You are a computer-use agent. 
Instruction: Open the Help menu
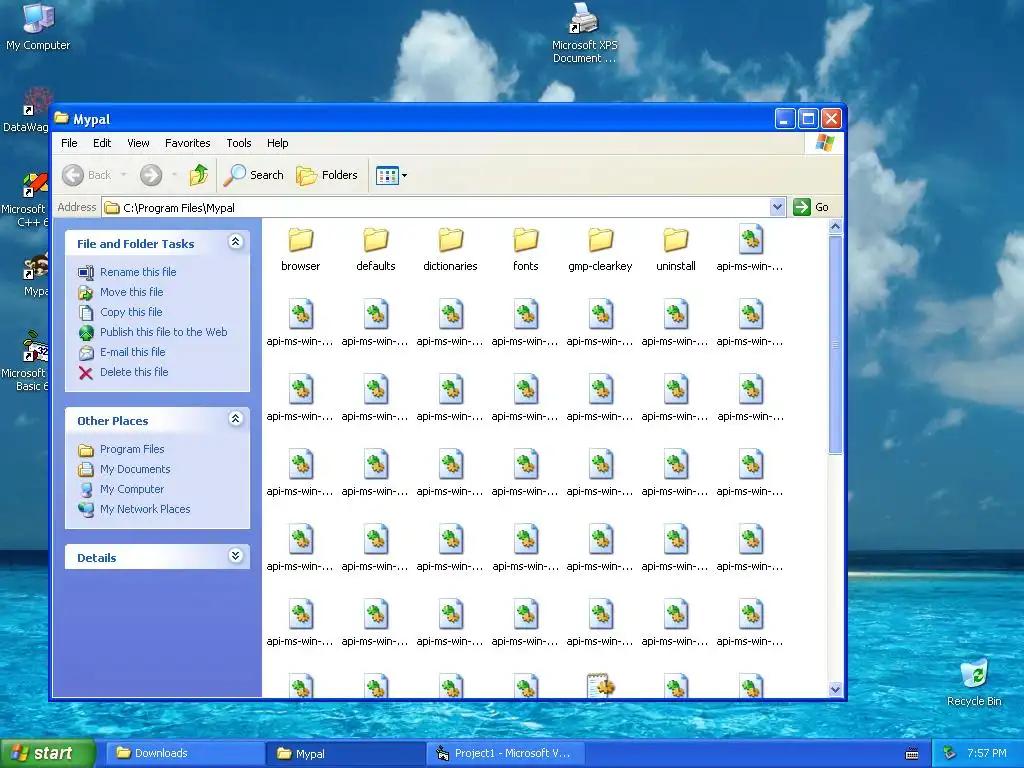click(x=278, y=143)
